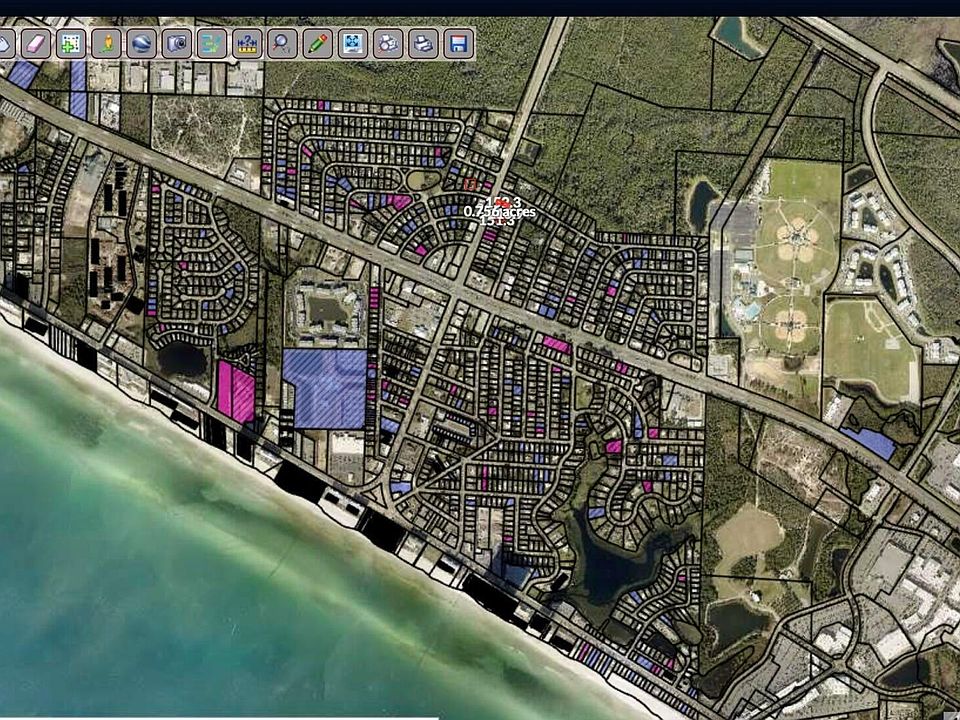Click the magnifier search tool
The height and width of the screenshot is (720, 960).
pos(282,43)
